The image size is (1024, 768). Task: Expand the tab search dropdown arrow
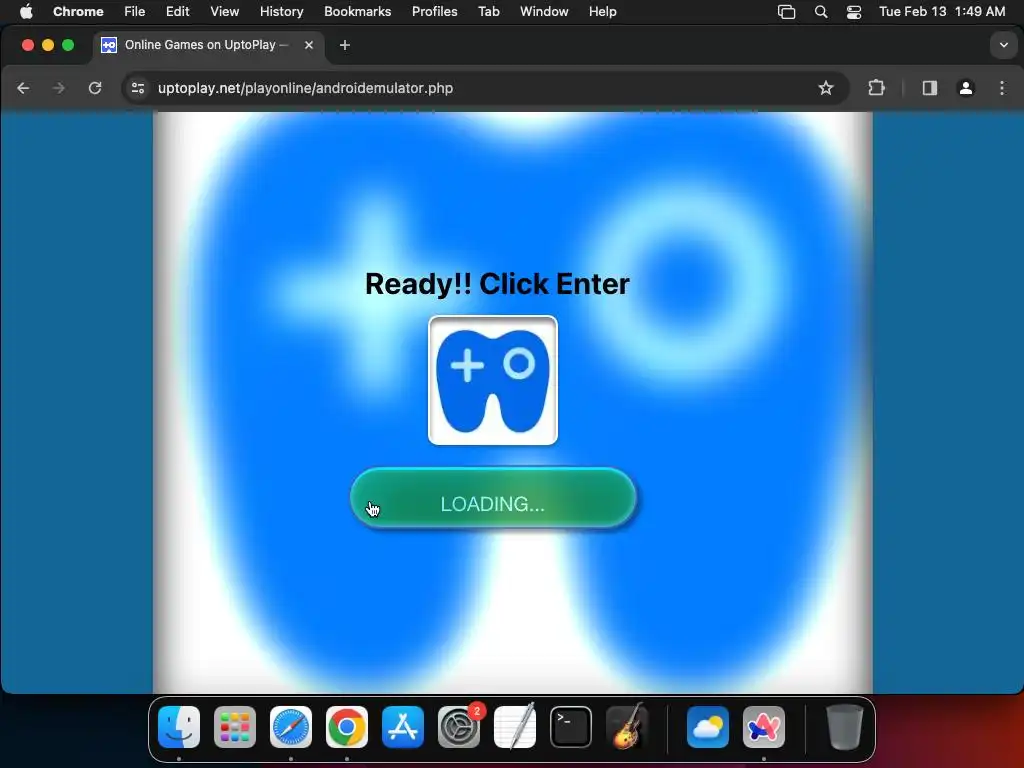point(1004,45)
